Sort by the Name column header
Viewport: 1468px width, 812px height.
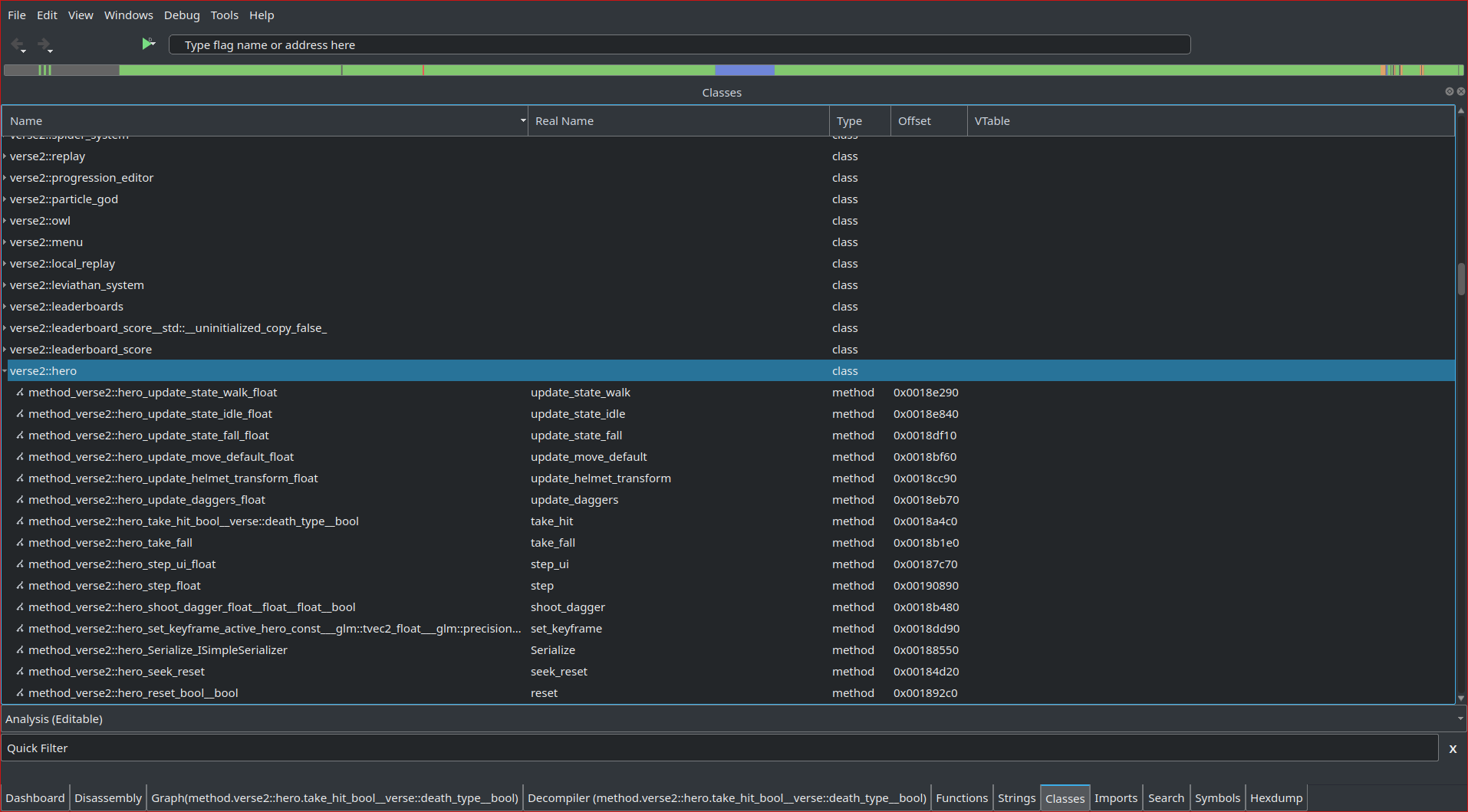[265, 121]
